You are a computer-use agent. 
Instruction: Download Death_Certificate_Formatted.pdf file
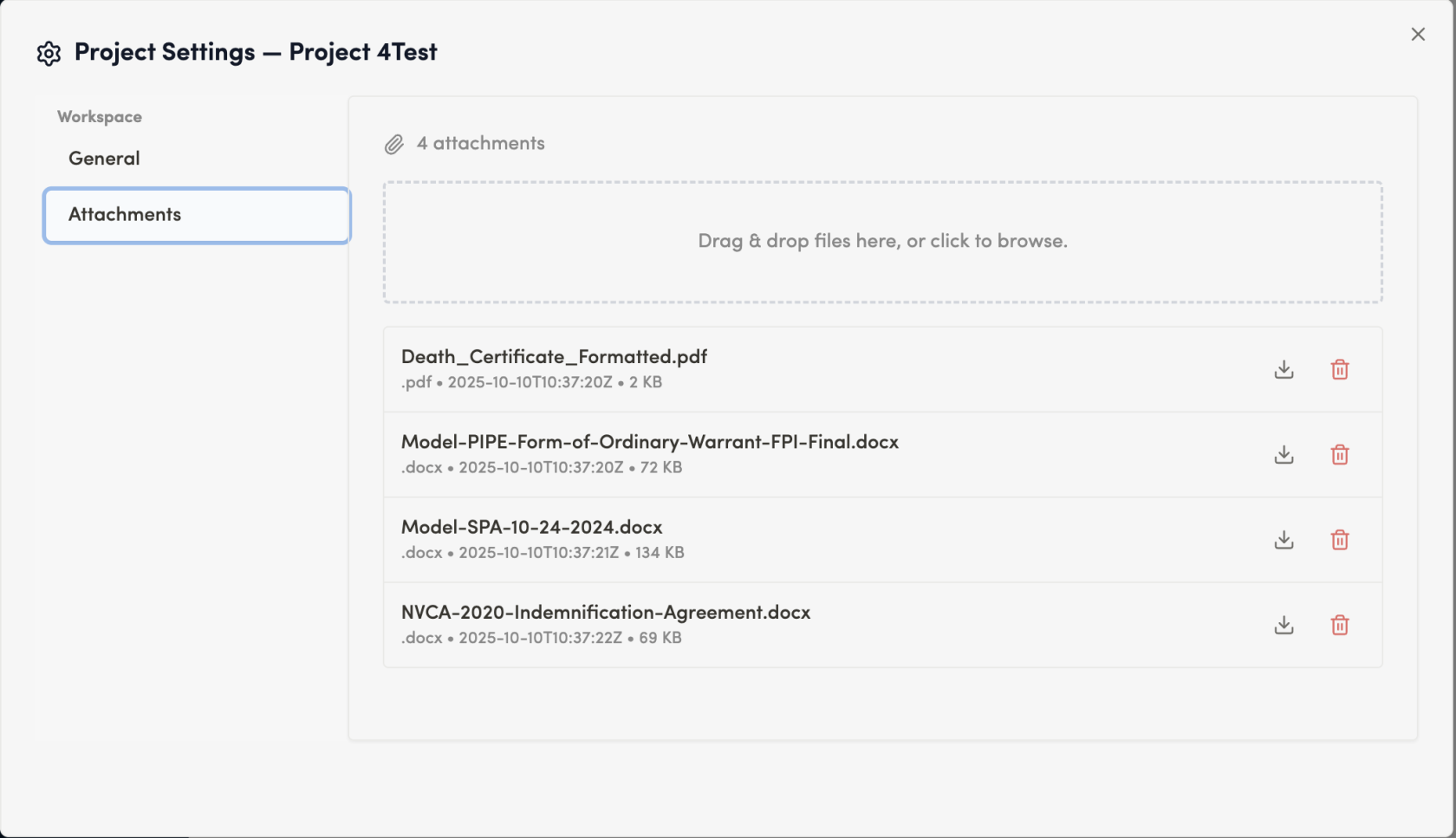(x=1284, y=369)
